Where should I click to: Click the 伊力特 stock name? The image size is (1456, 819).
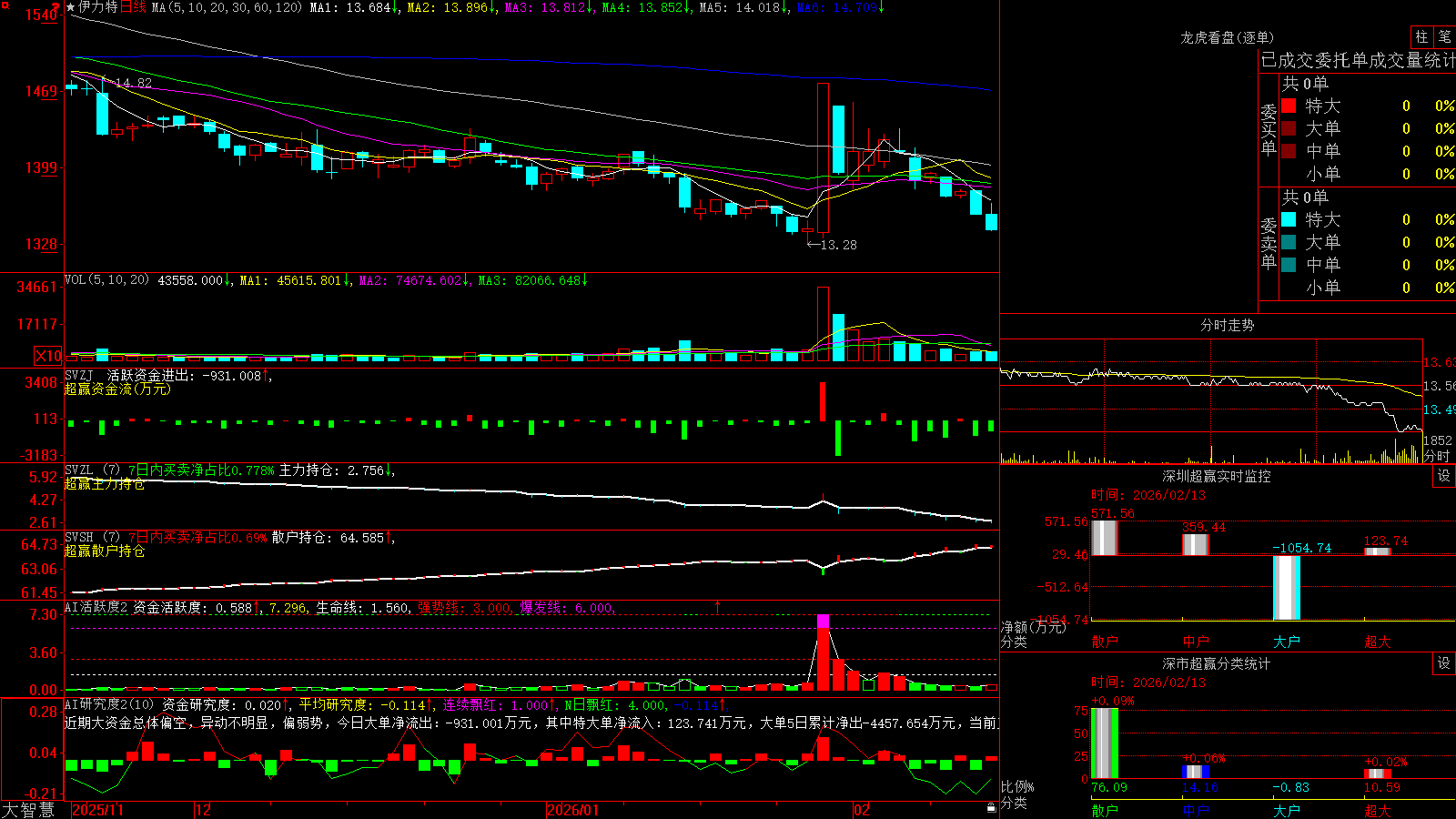(98, 7)
